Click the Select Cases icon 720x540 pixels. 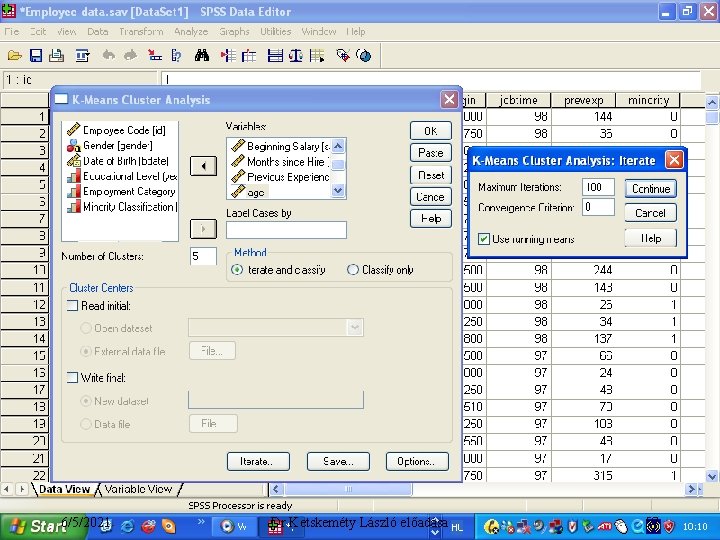(317, 56)
